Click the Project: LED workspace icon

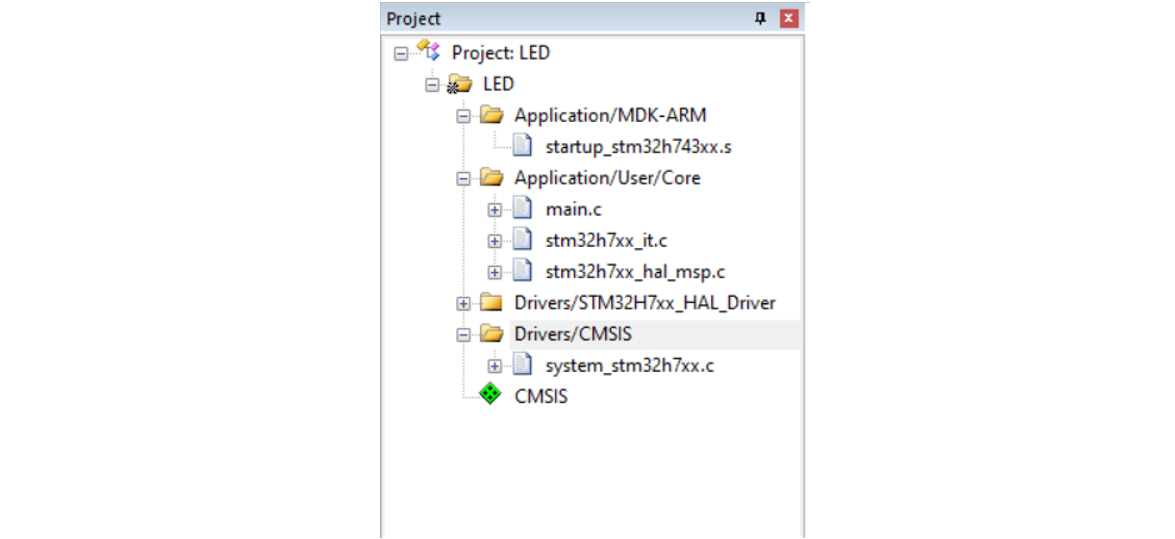(x=428, y=52)
